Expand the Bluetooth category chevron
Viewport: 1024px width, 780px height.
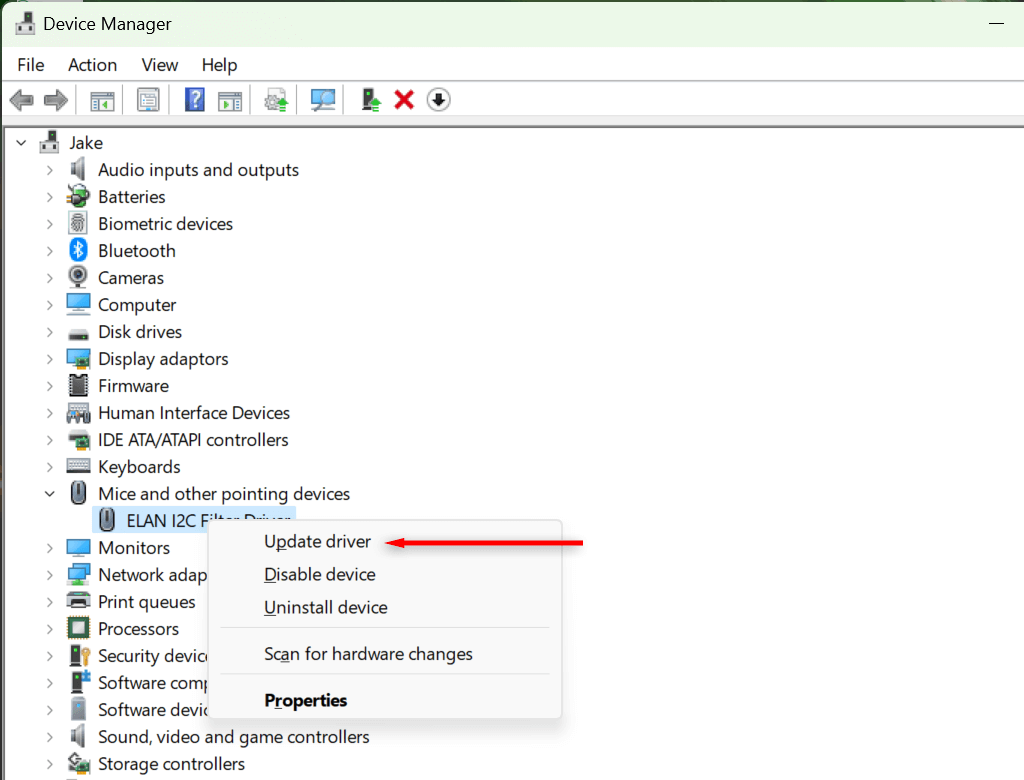[x=50, y=251]
